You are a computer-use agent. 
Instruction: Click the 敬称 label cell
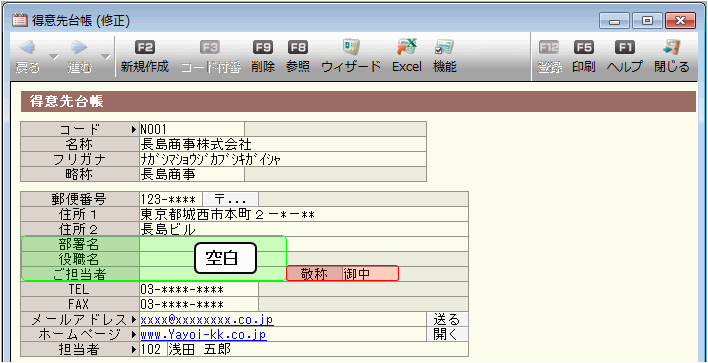tap(314, 274)
